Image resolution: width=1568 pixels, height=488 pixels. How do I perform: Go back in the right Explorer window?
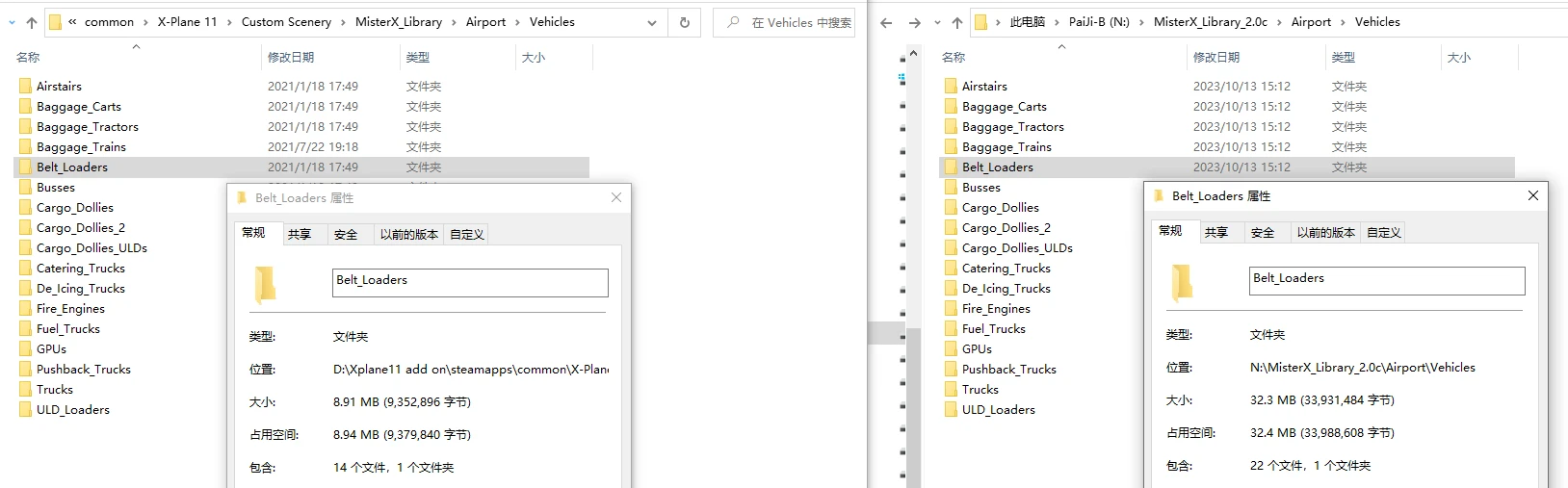(886, 22)
